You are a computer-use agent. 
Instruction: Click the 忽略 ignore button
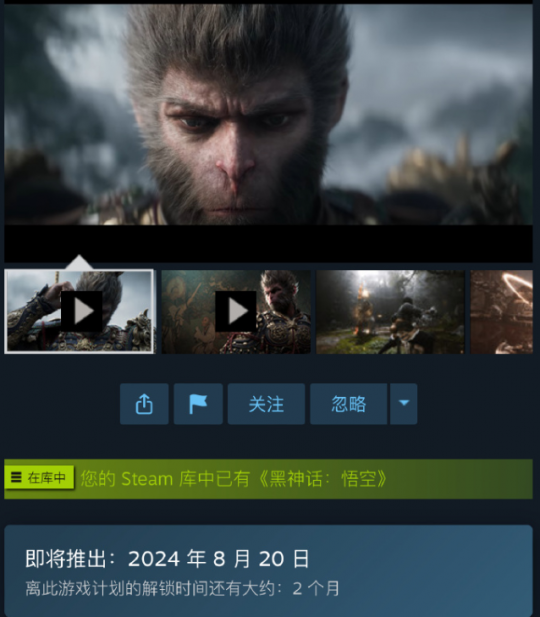click(348, 404)
